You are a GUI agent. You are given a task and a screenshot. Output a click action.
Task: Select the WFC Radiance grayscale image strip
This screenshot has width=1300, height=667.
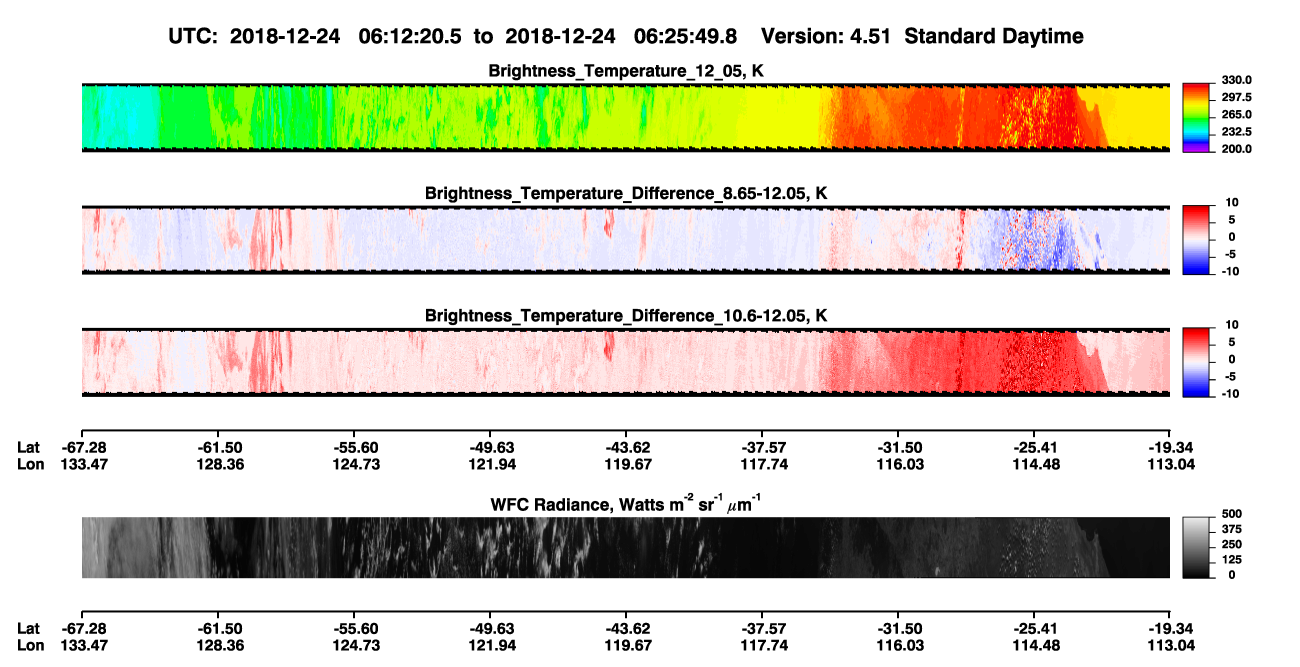tap(625, 548)
